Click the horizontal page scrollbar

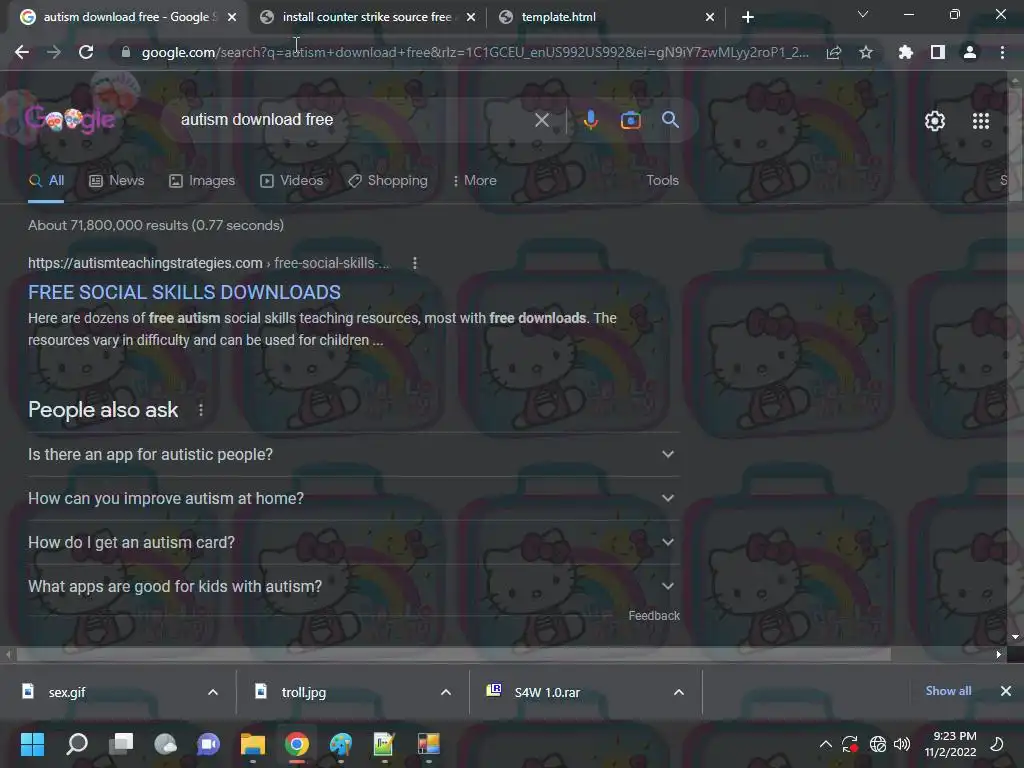(454, 654)
